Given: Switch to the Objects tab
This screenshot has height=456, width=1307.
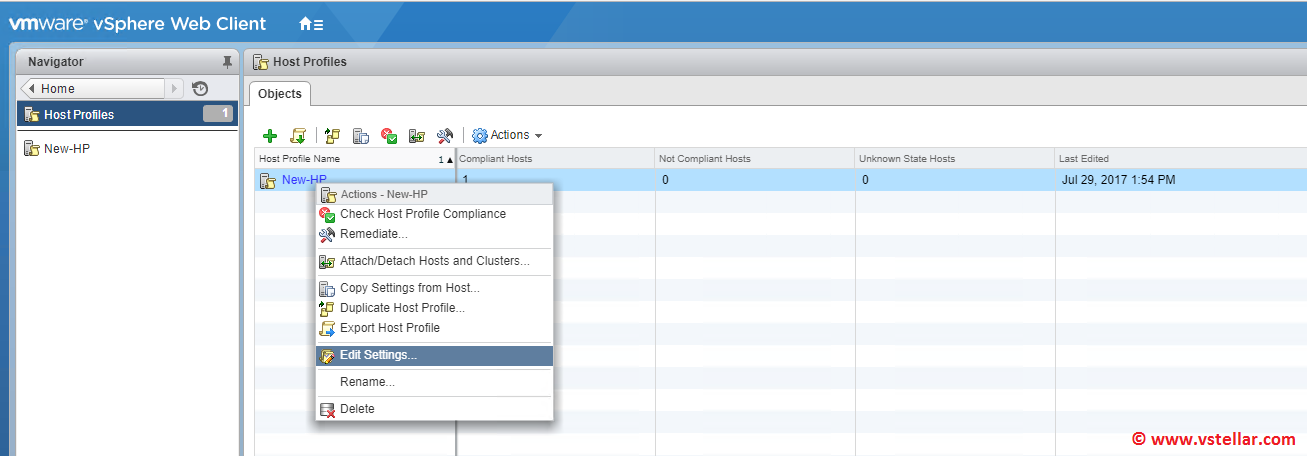Looking at the screenshot, I should point(279,94).
